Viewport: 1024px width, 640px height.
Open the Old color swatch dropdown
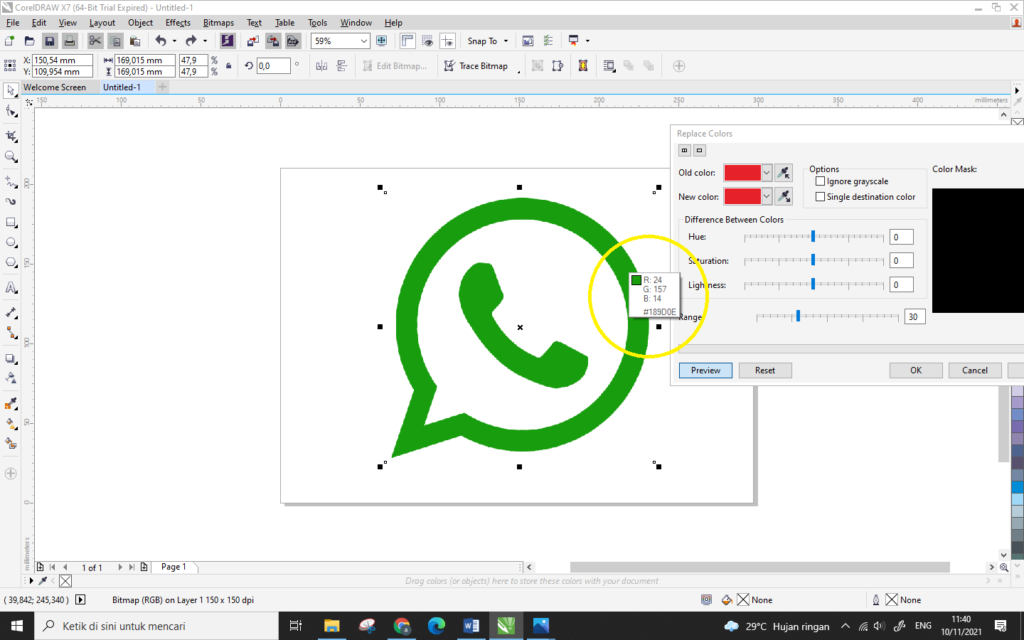pyautogui.click(x=766, y=173)
